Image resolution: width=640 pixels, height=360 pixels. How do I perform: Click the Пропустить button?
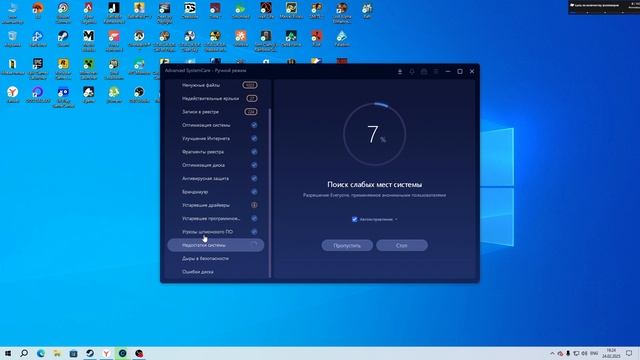pos(347,245)
